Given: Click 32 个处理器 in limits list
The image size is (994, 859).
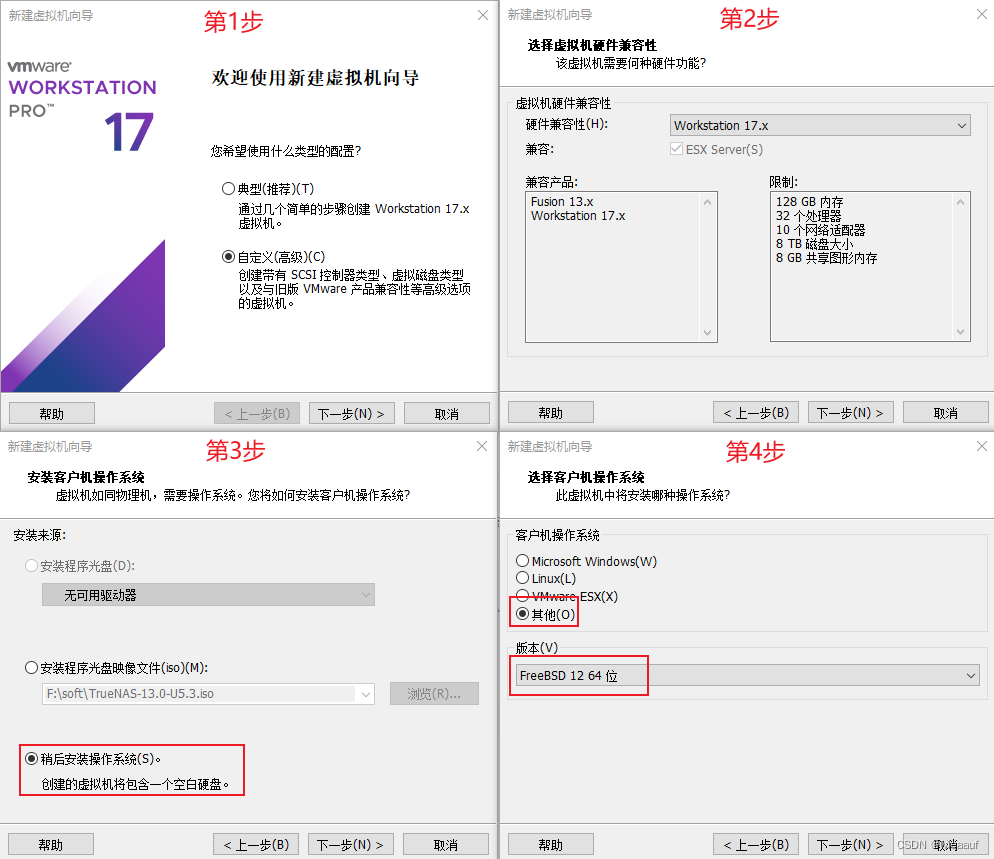Looking at the screenshot, I should point(808,216).
